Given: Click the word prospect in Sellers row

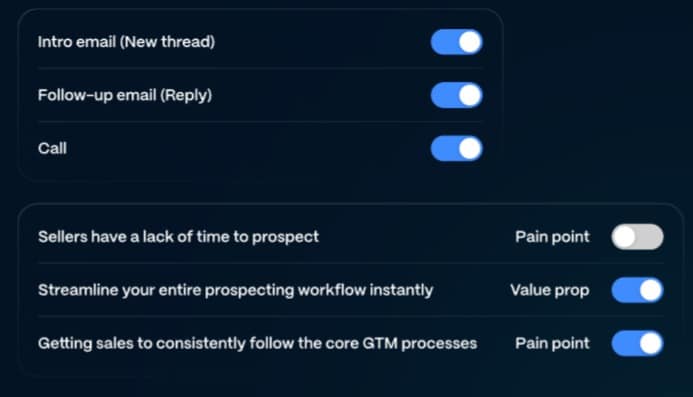Looking at the screenshot, I should pyautogui.click(x=285, y=237).
